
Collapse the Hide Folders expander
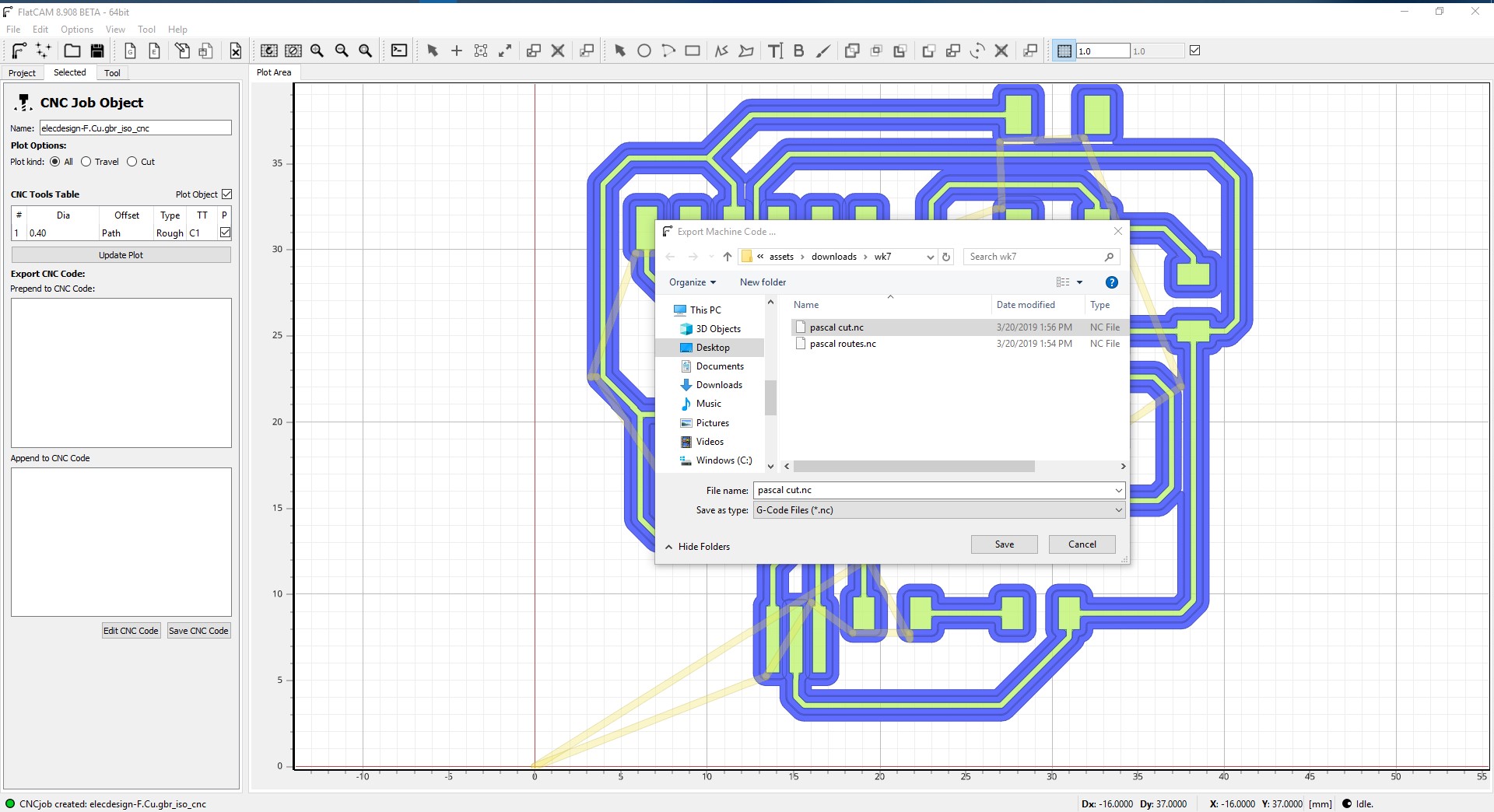point(697,547)
